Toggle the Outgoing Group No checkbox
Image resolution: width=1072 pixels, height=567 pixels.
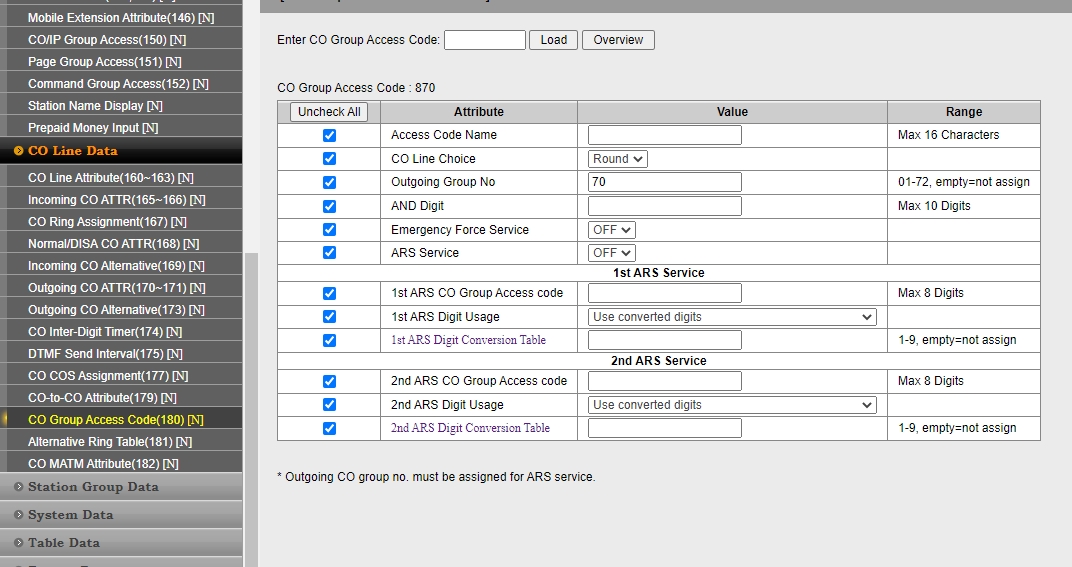pos(329,182)
